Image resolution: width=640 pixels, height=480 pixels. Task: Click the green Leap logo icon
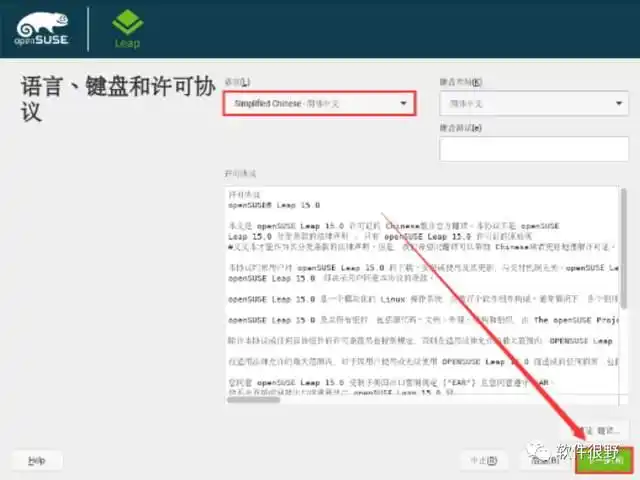point(128,22)
